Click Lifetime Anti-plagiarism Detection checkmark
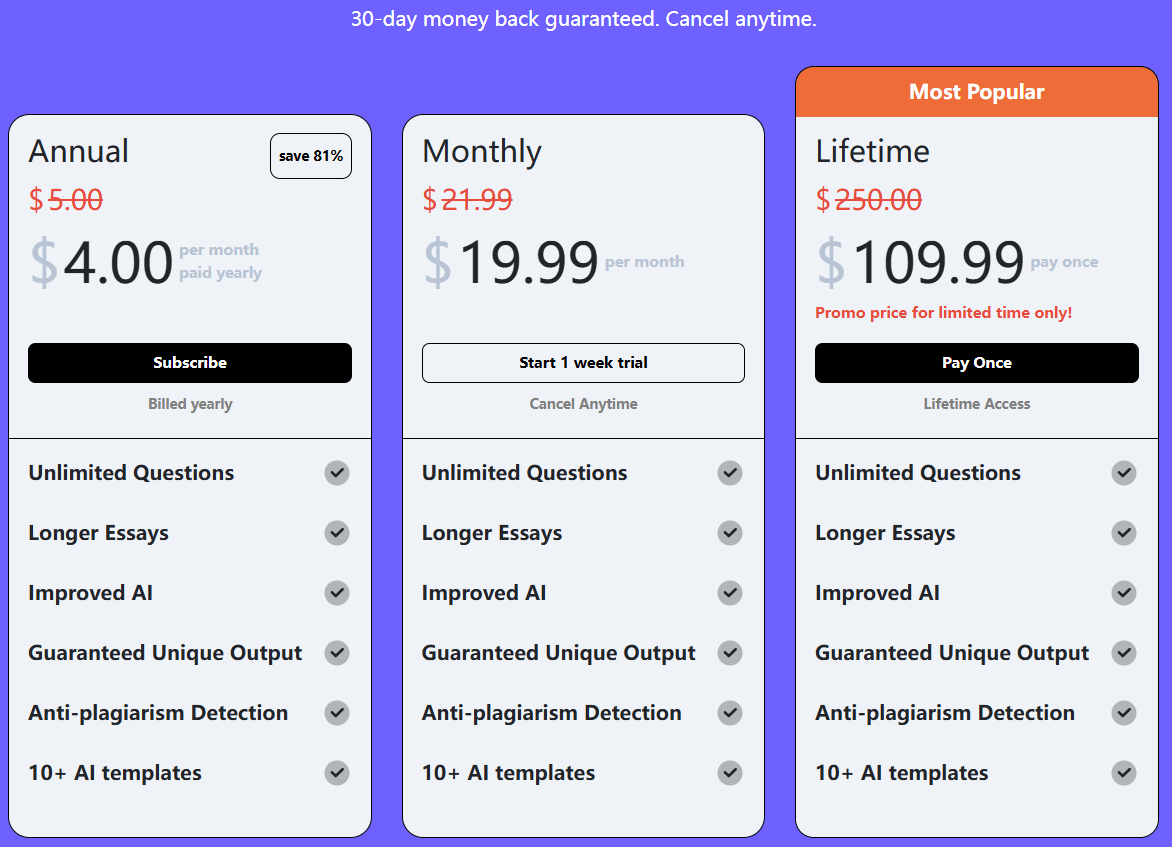 pos(1124,713)
